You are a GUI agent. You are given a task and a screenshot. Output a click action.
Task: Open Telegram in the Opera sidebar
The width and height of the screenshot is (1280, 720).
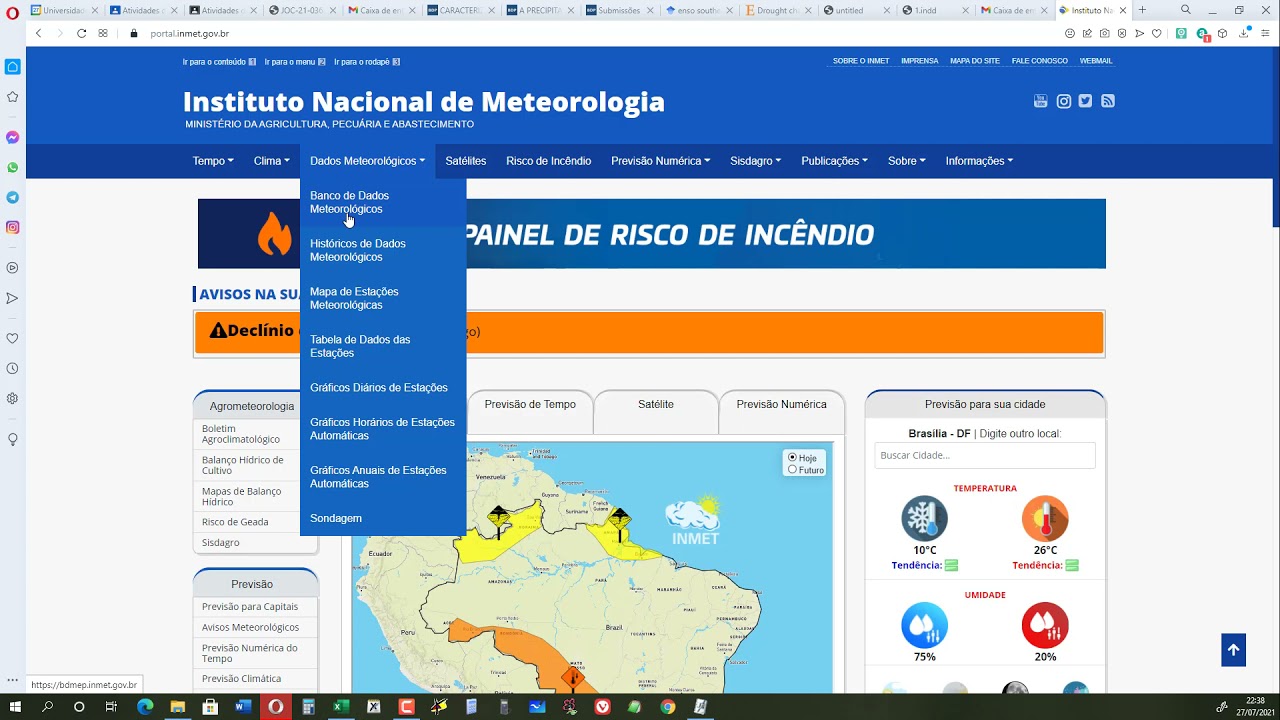pyautogui.click(x=13, y=197)
